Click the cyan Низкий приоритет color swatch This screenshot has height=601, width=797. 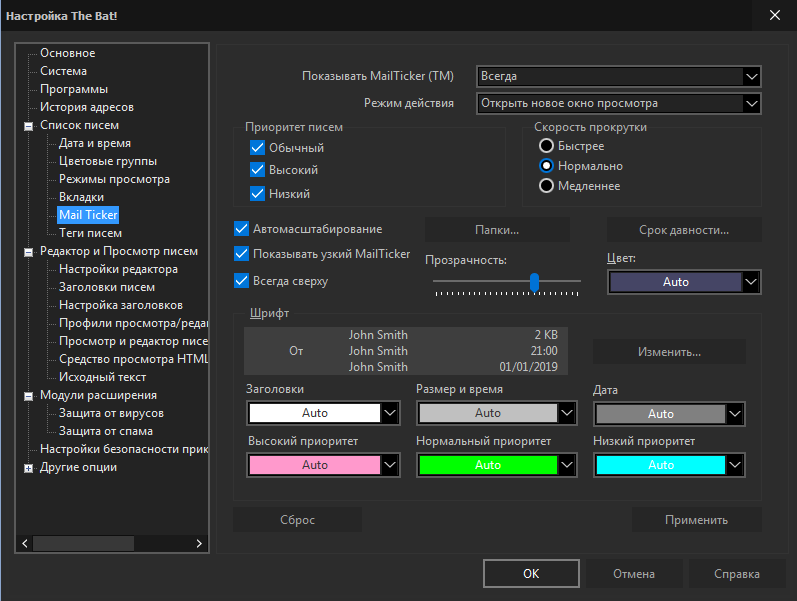click(660, 465)
